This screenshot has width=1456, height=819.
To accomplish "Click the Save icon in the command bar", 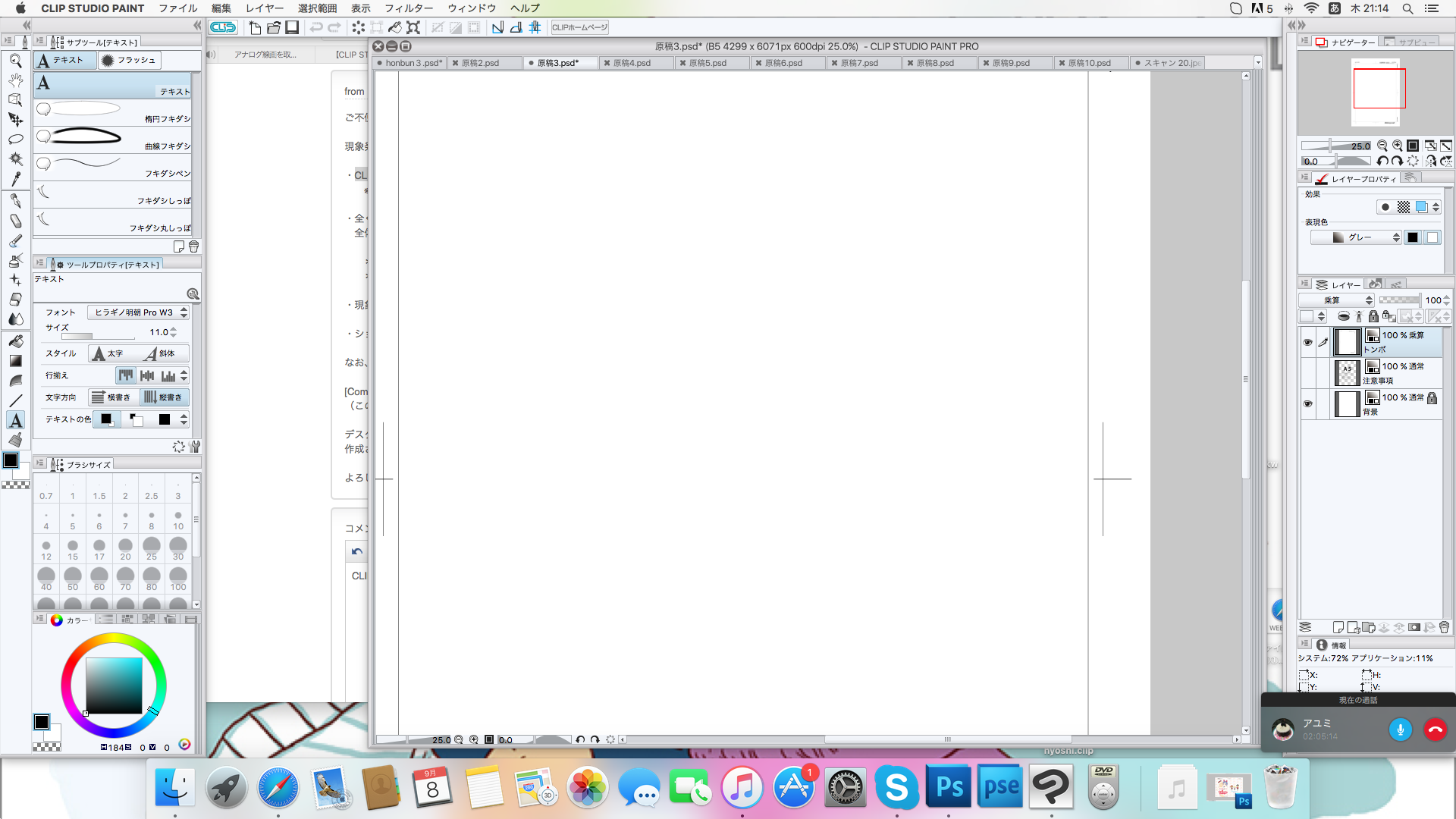I will click(x=292, y=28).
